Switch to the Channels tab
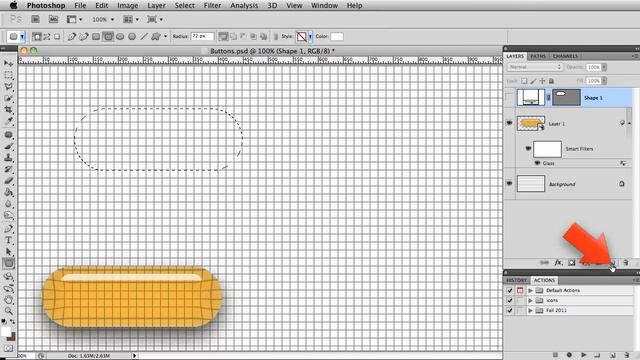Screen dimensions: 640x360 coord(565,56)
